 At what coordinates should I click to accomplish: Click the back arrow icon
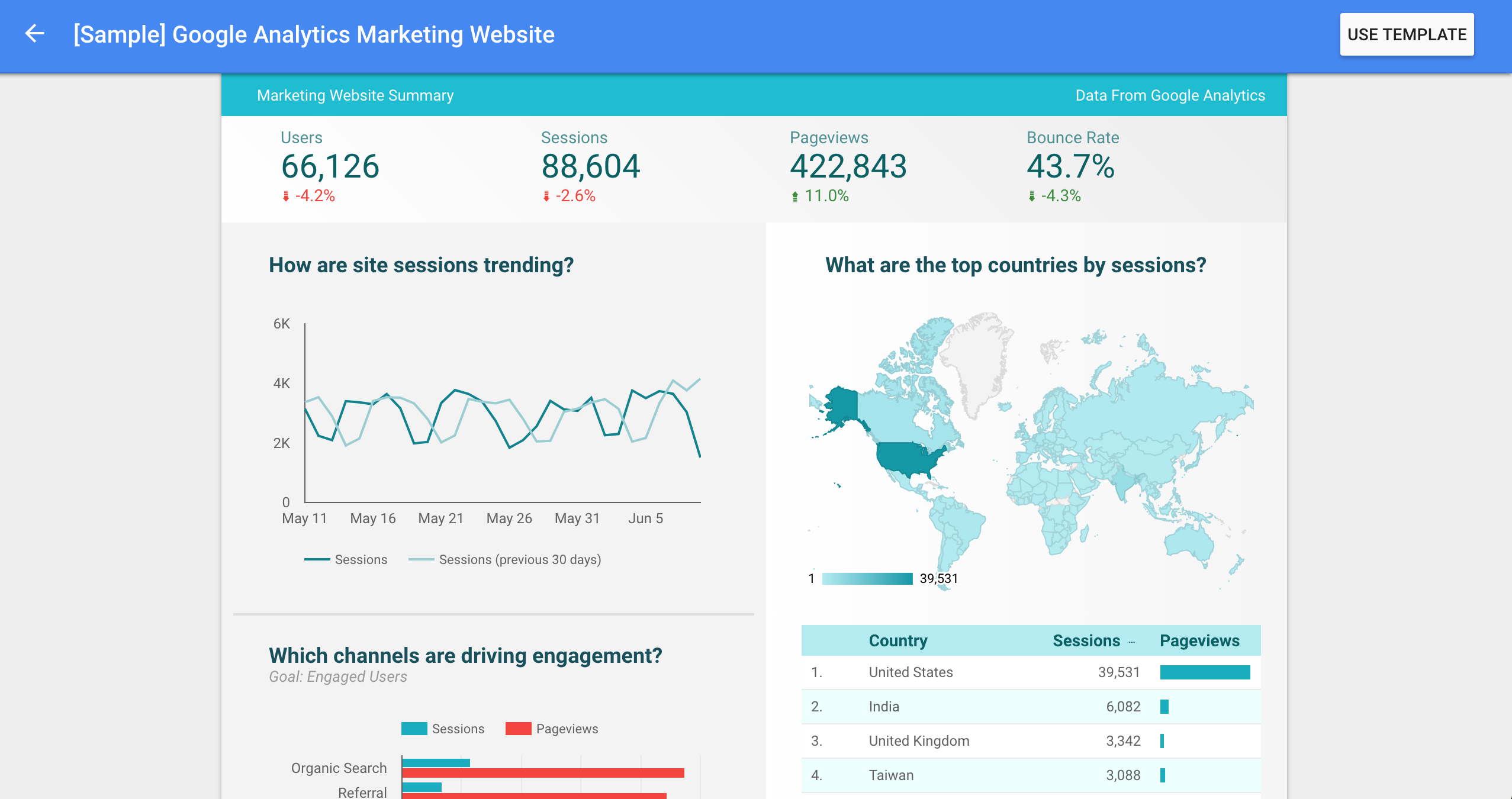tap(34, 34)
